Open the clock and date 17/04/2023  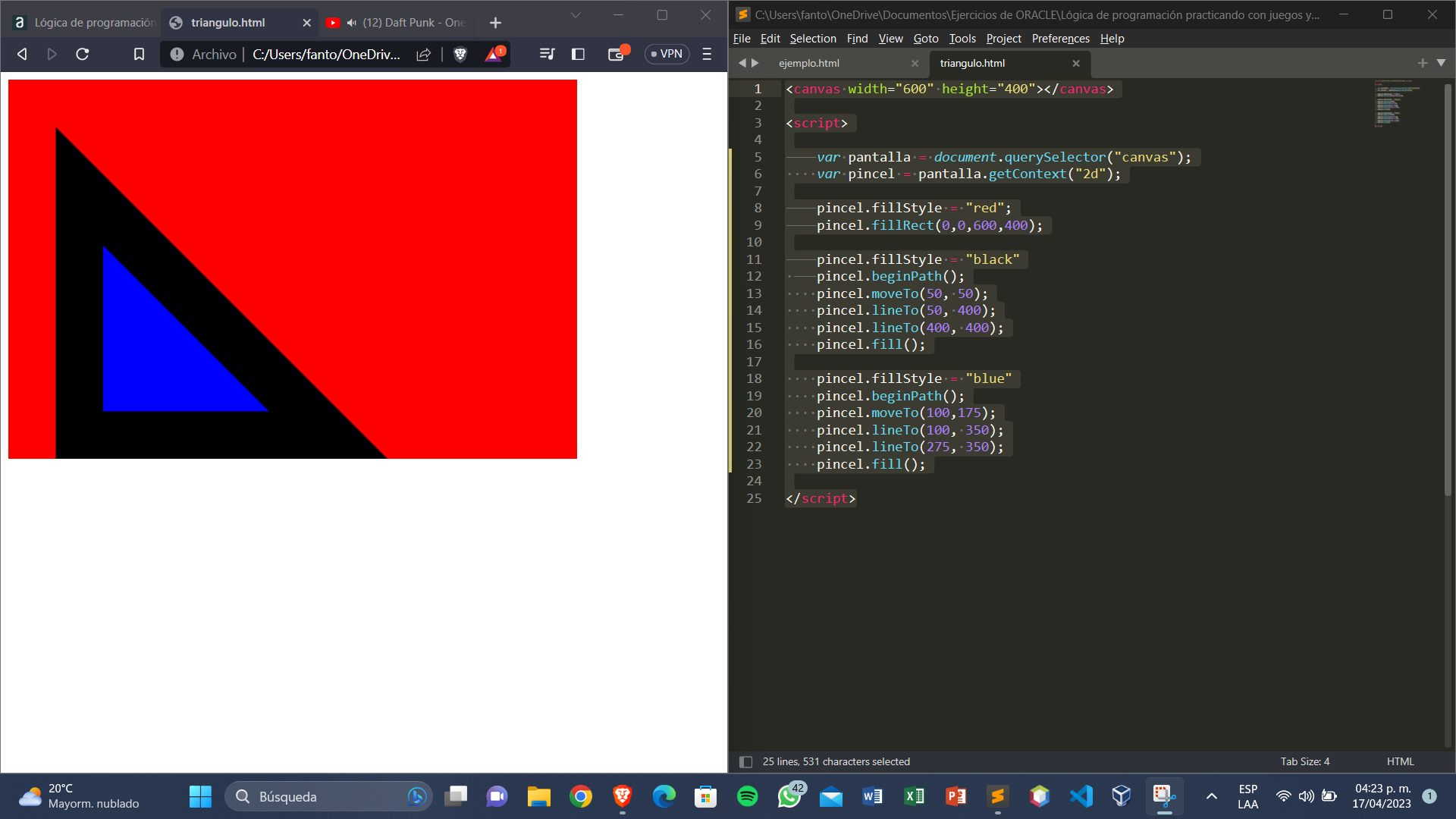[x=1382, y=796]
